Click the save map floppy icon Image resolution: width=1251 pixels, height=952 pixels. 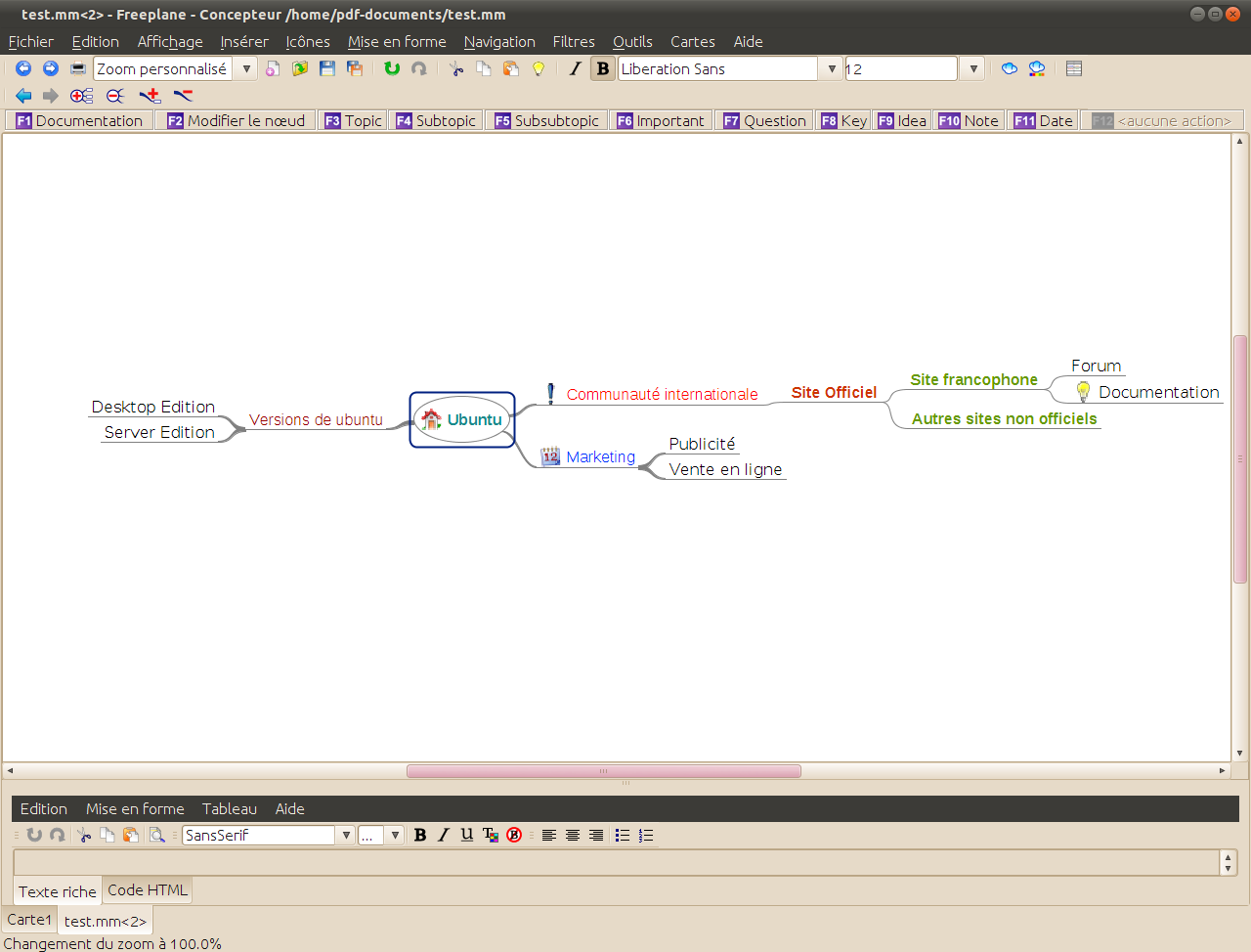point(327,68)
